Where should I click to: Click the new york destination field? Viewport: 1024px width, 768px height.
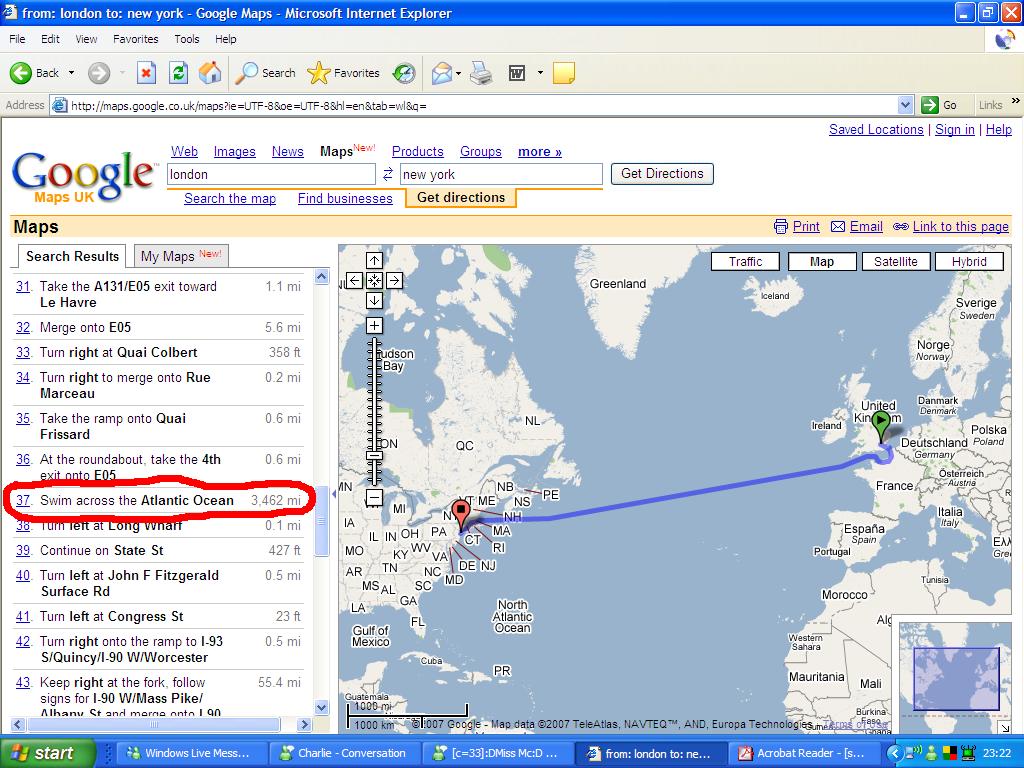501,174
